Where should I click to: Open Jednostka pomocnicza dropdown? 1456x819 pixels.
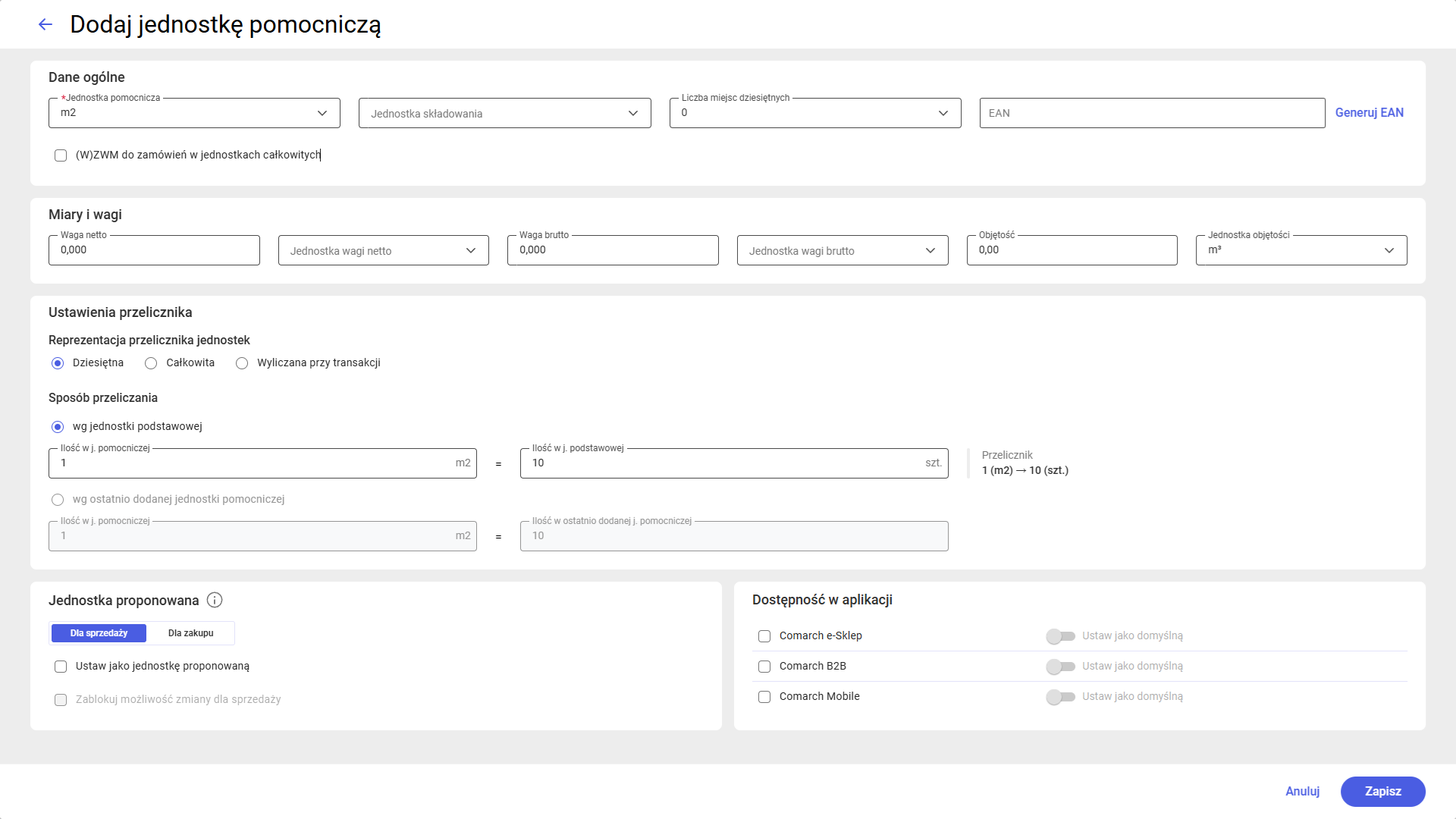[x=194, y=113]
